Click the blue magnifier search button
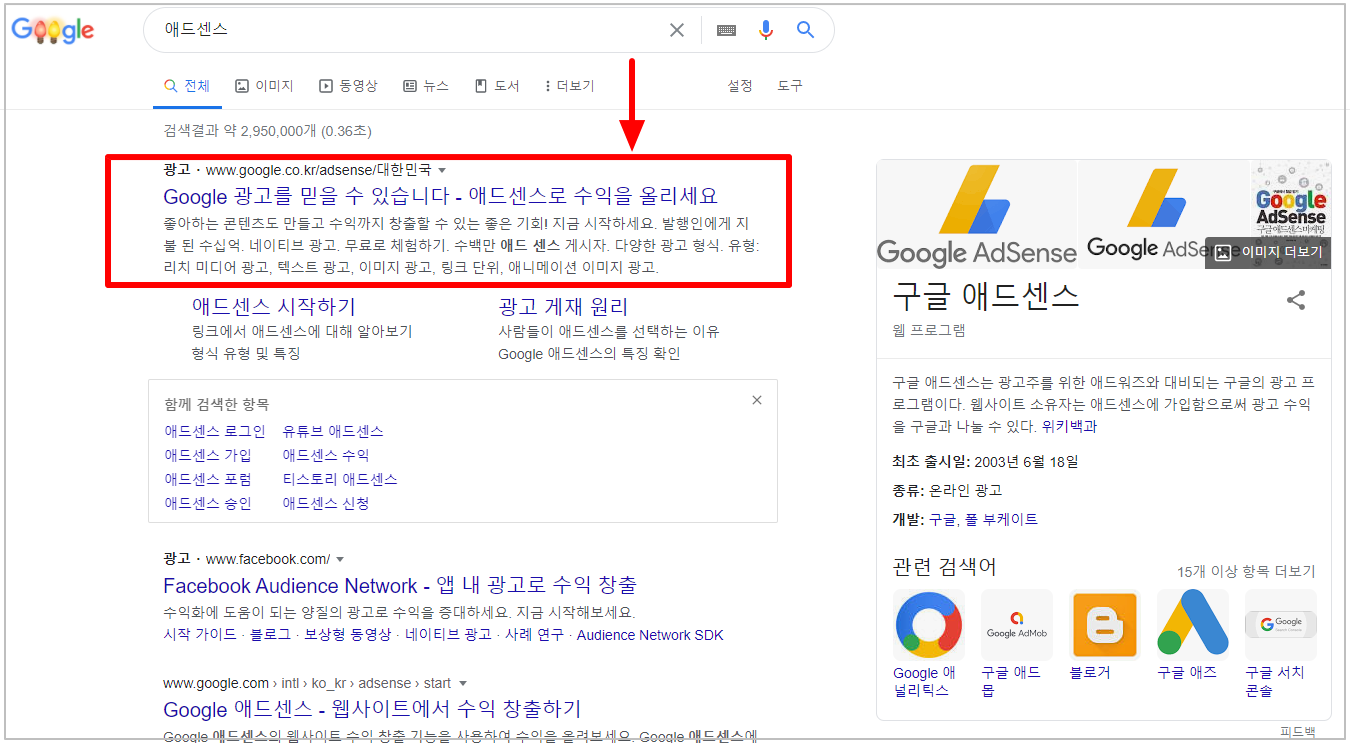Viewport: 1350px width, 743px height. [806, 30]
